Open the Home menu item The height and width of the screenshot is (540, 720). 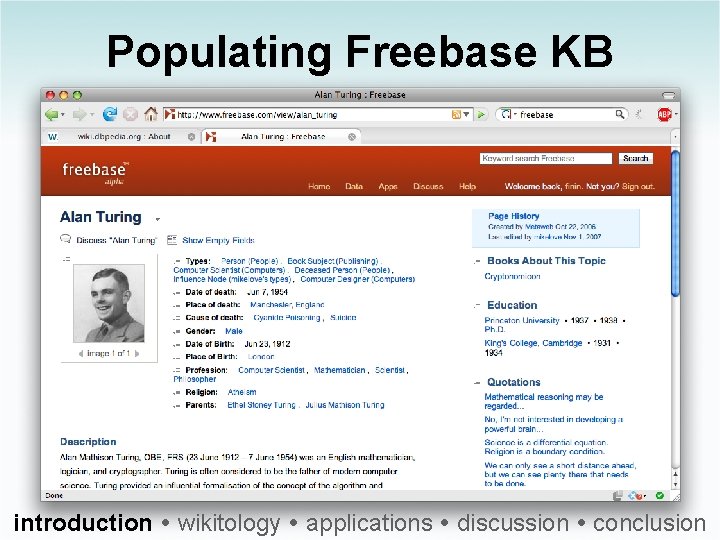pyautogui.click(x=319, y=186)
